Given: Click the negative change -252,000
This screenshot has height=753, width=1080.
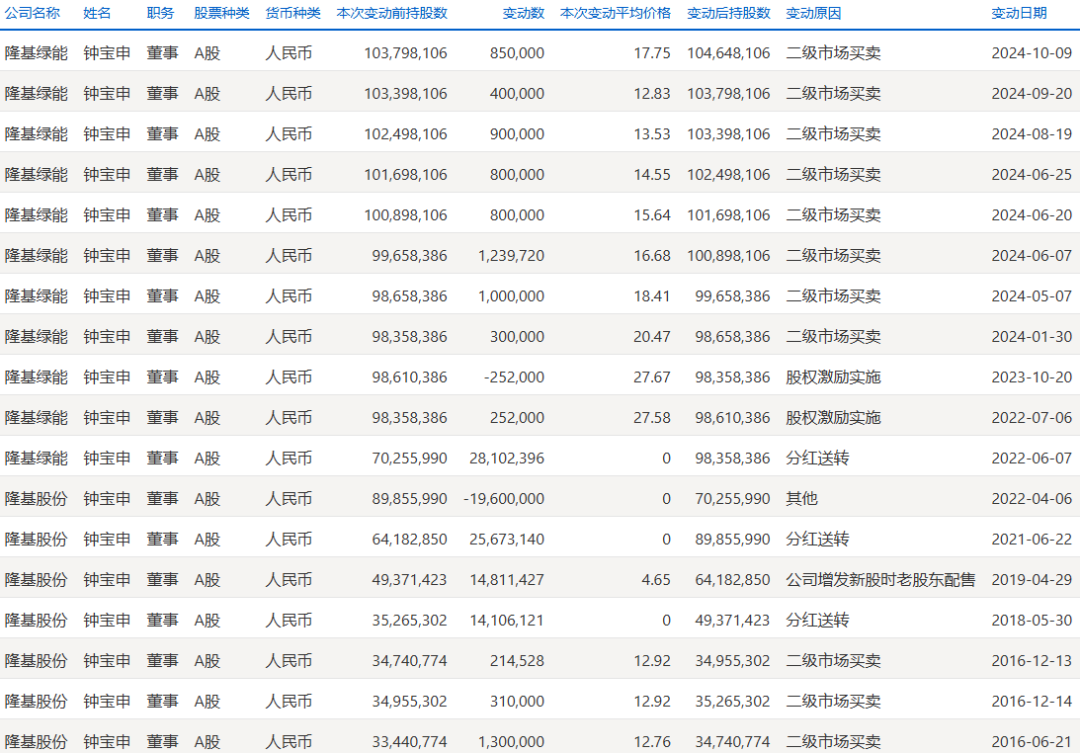Looking at the screenshot, I should (515, 378).
